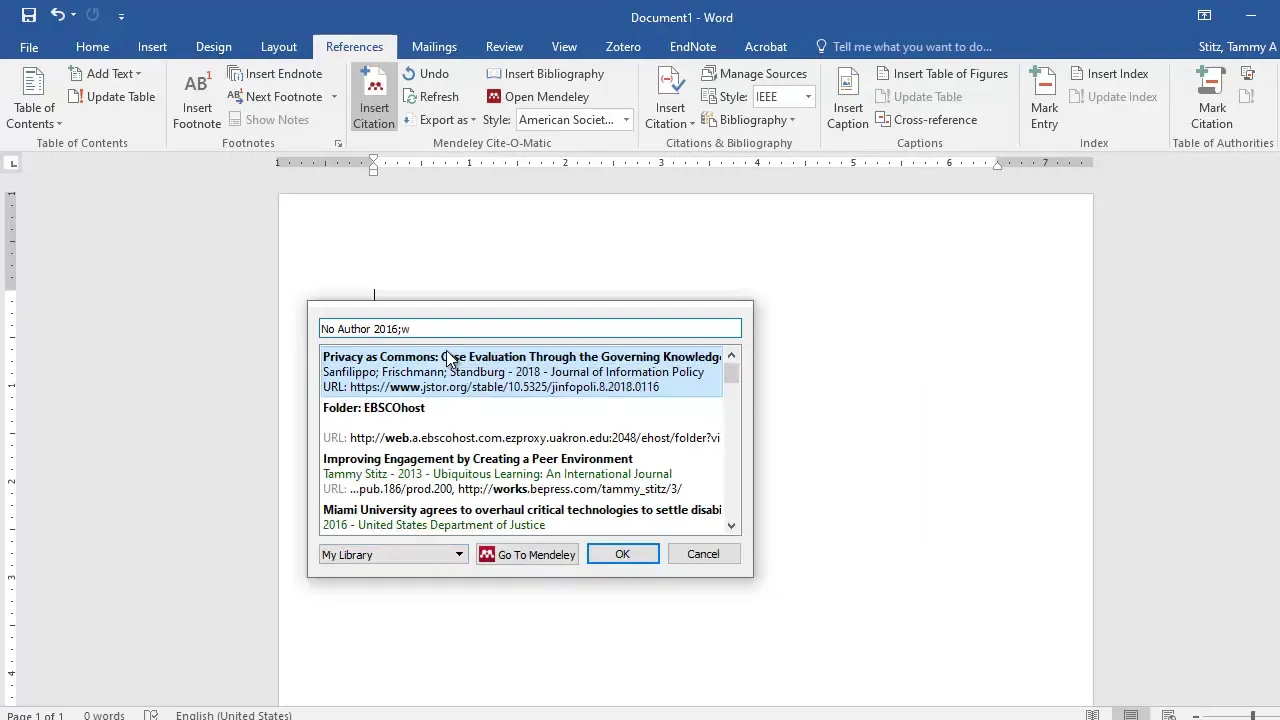Open the My Library dropdown
Viewport: 1280px width, 720px height.
click(393, 555)
